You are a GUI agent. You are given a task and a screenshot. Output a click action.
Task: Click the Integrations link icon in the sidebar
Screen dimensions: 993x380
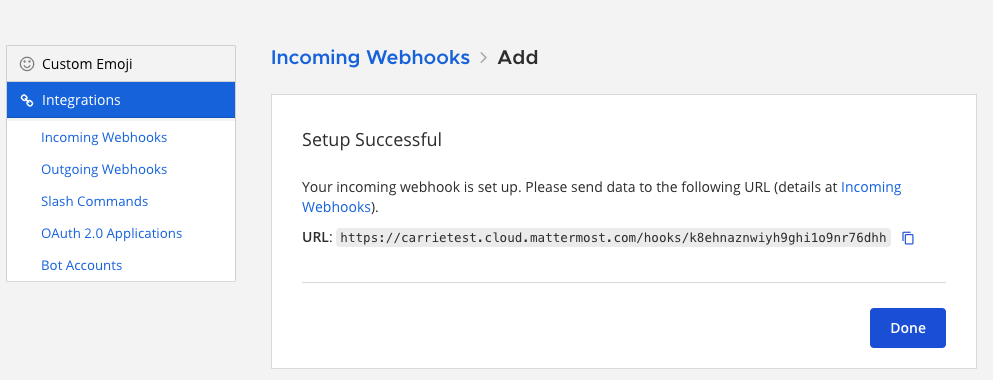[x=27, y=100]
